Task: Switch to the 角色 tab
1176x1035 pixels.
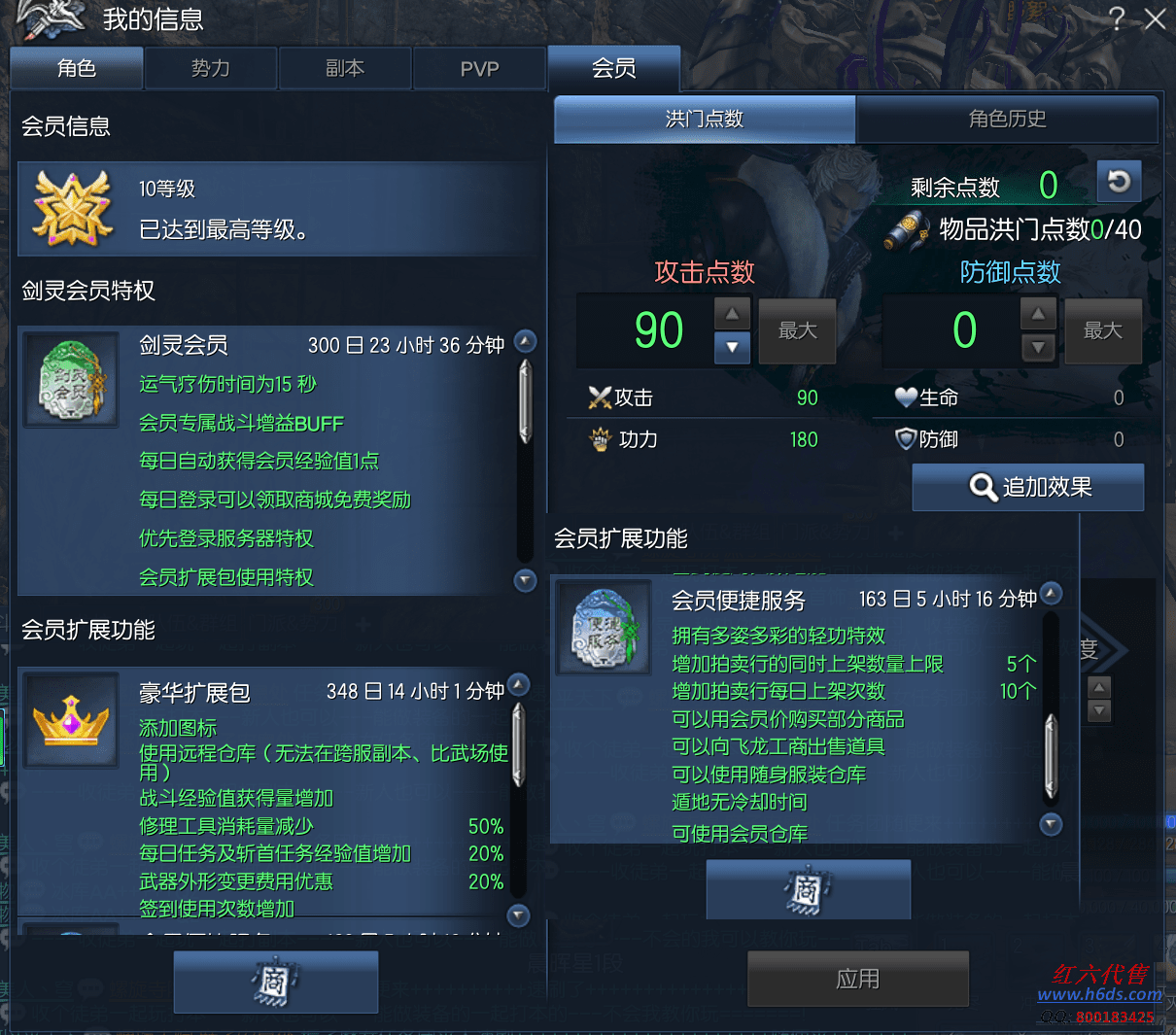Action: 77,68
